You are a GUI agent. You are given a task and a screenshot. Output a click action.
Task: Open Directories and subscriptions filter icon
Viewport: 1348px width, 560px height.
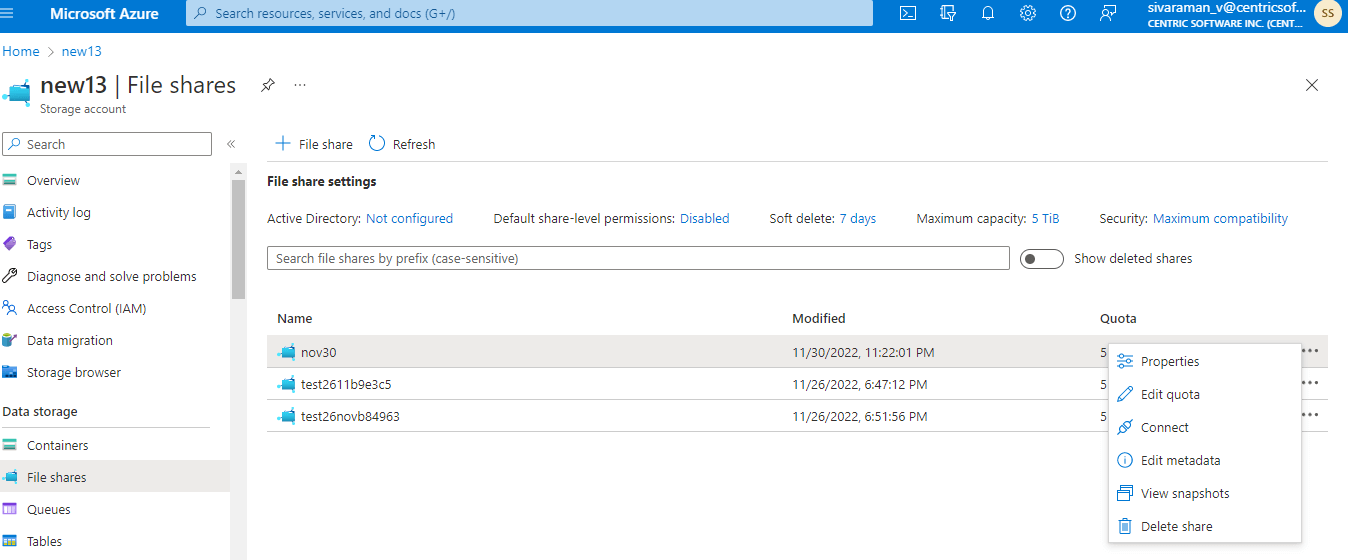[x=948, y=13]
